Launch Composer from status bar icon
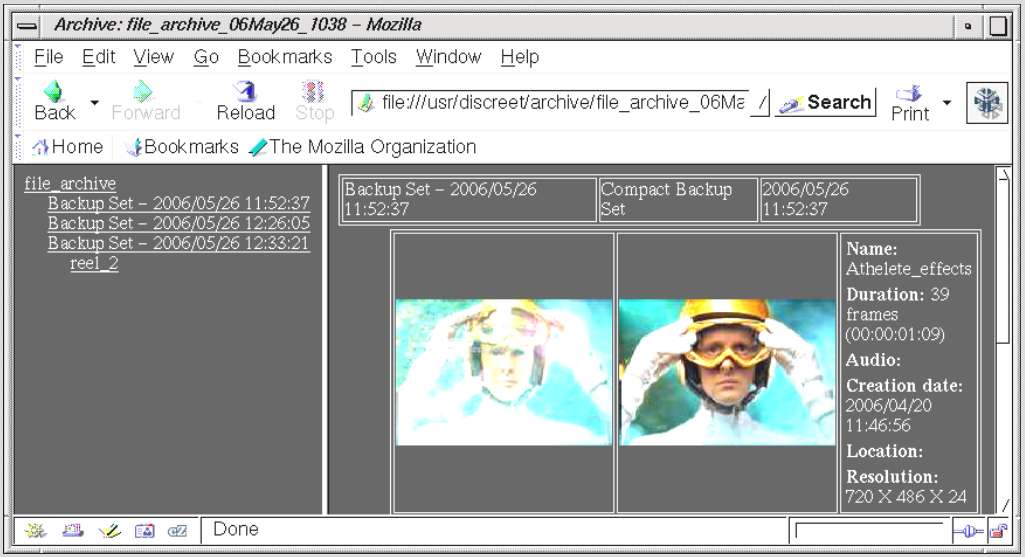Screen dimensions: 1025x557 [x=108, y=531]
